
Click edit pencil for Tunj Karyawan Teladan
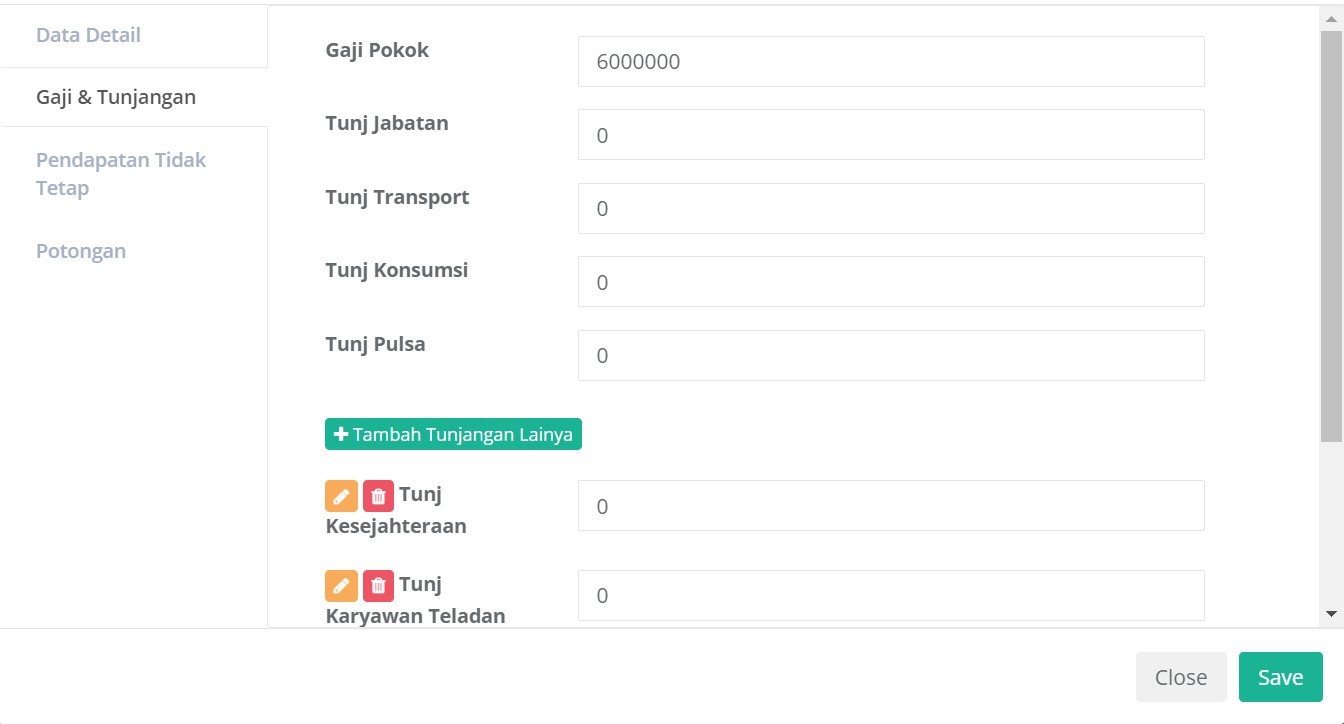click(341, 585)
